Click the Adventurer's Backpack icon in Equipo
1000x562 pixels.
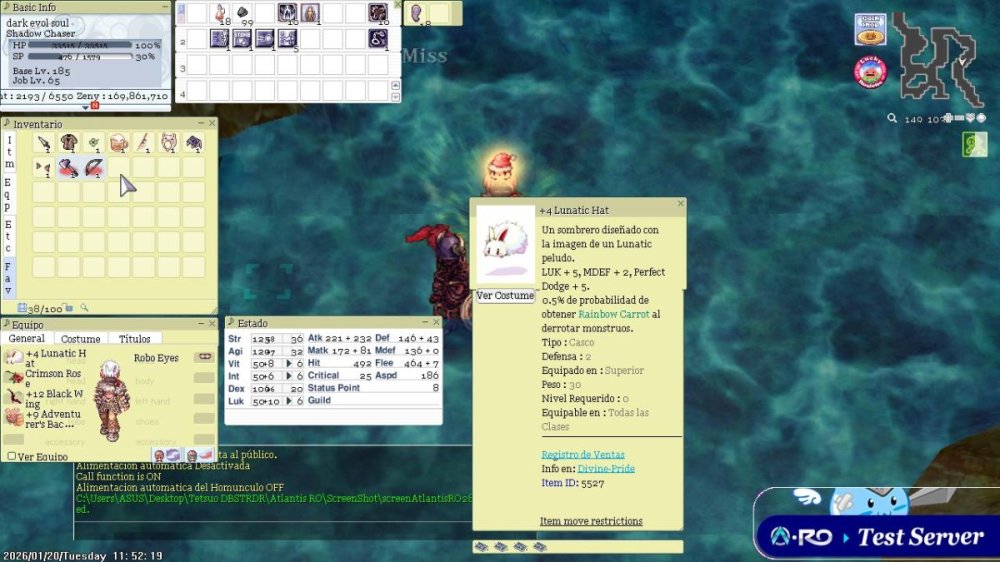click(x=14, y=418)
